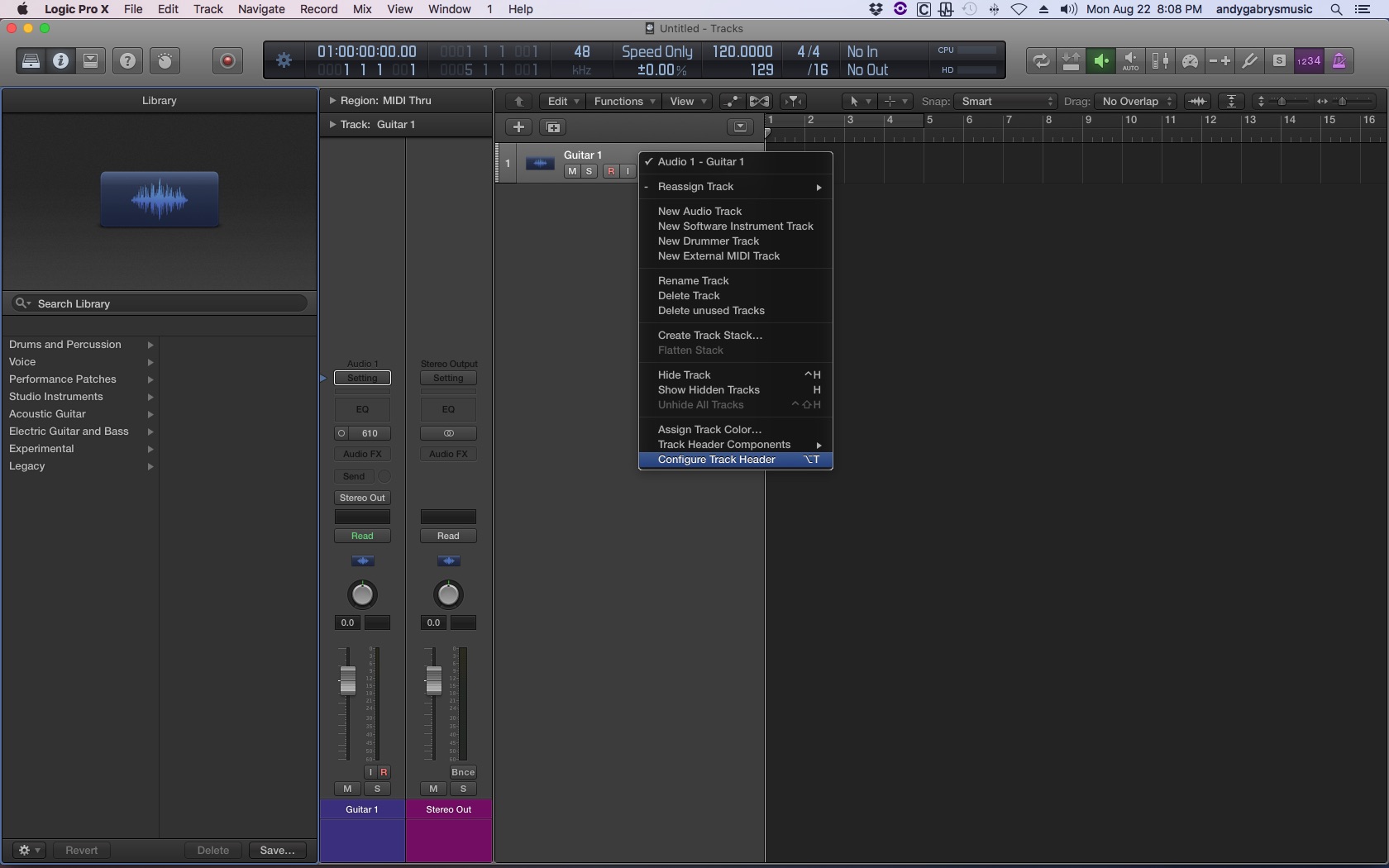Toggle the Inspector info button
The width and height of the screenshot is (1389, 868).
pos(60,60)
